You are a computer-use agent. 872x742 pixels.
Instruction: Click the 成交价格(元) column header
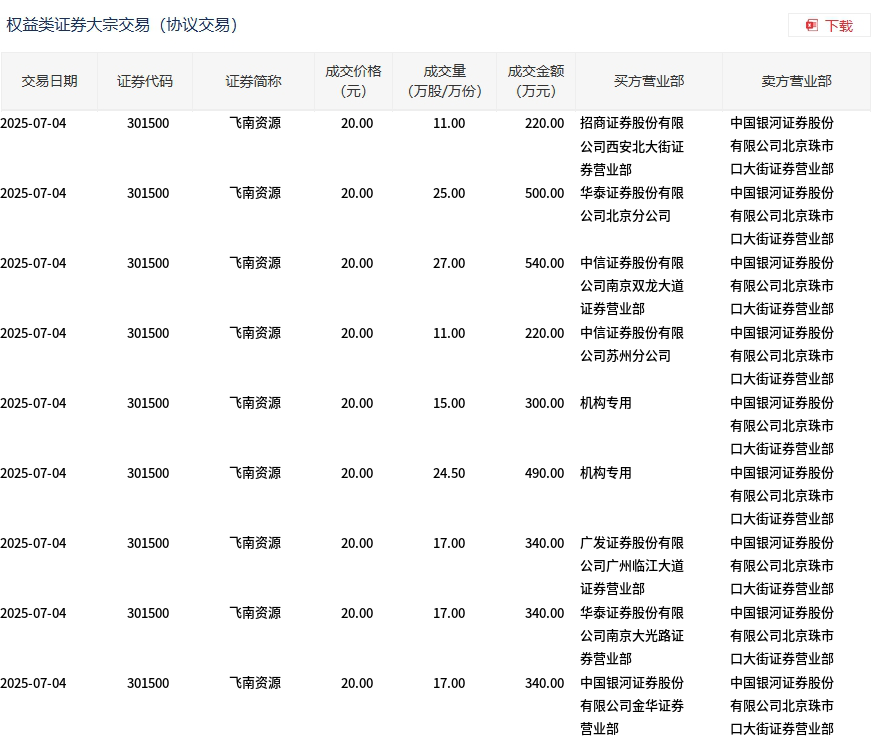tap(354, 81)
